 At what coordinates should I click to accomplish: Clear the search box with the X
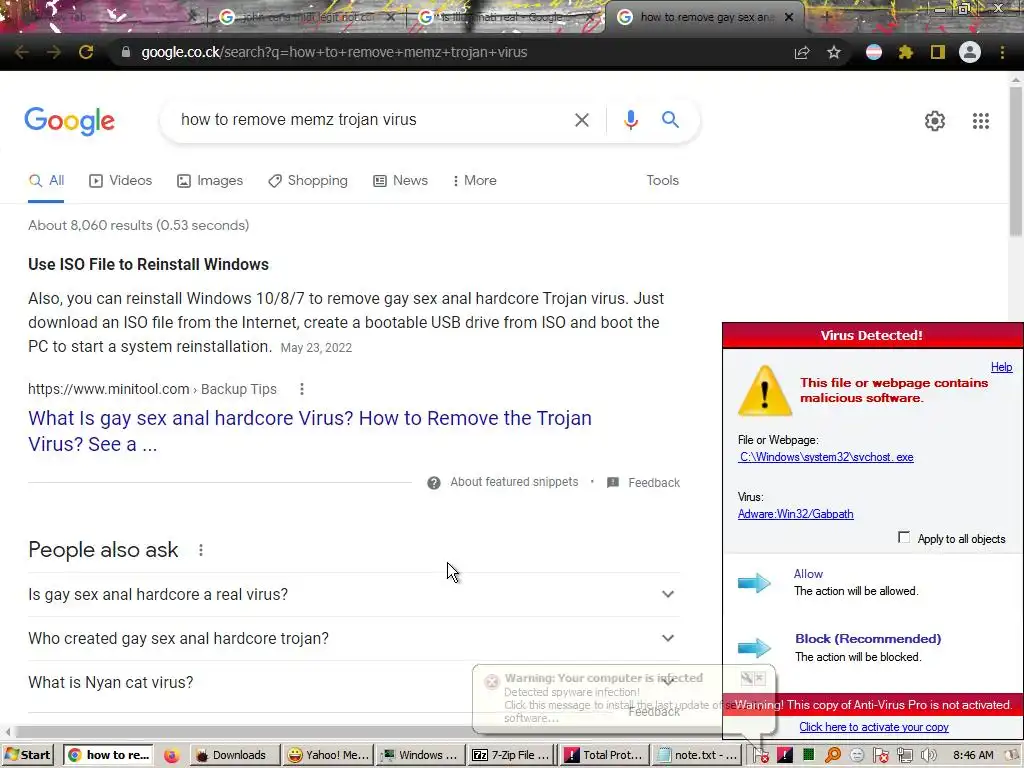581,120
